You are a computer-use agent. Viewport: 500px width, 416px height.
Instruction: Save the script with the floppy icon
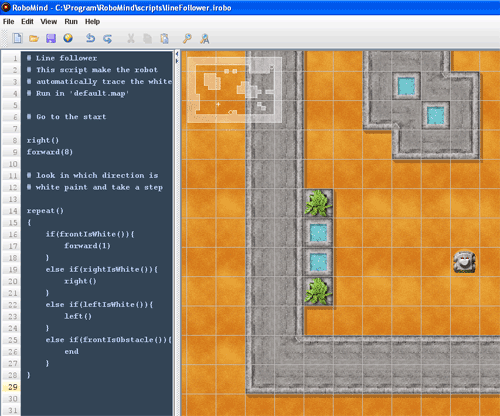click(51, 38)
